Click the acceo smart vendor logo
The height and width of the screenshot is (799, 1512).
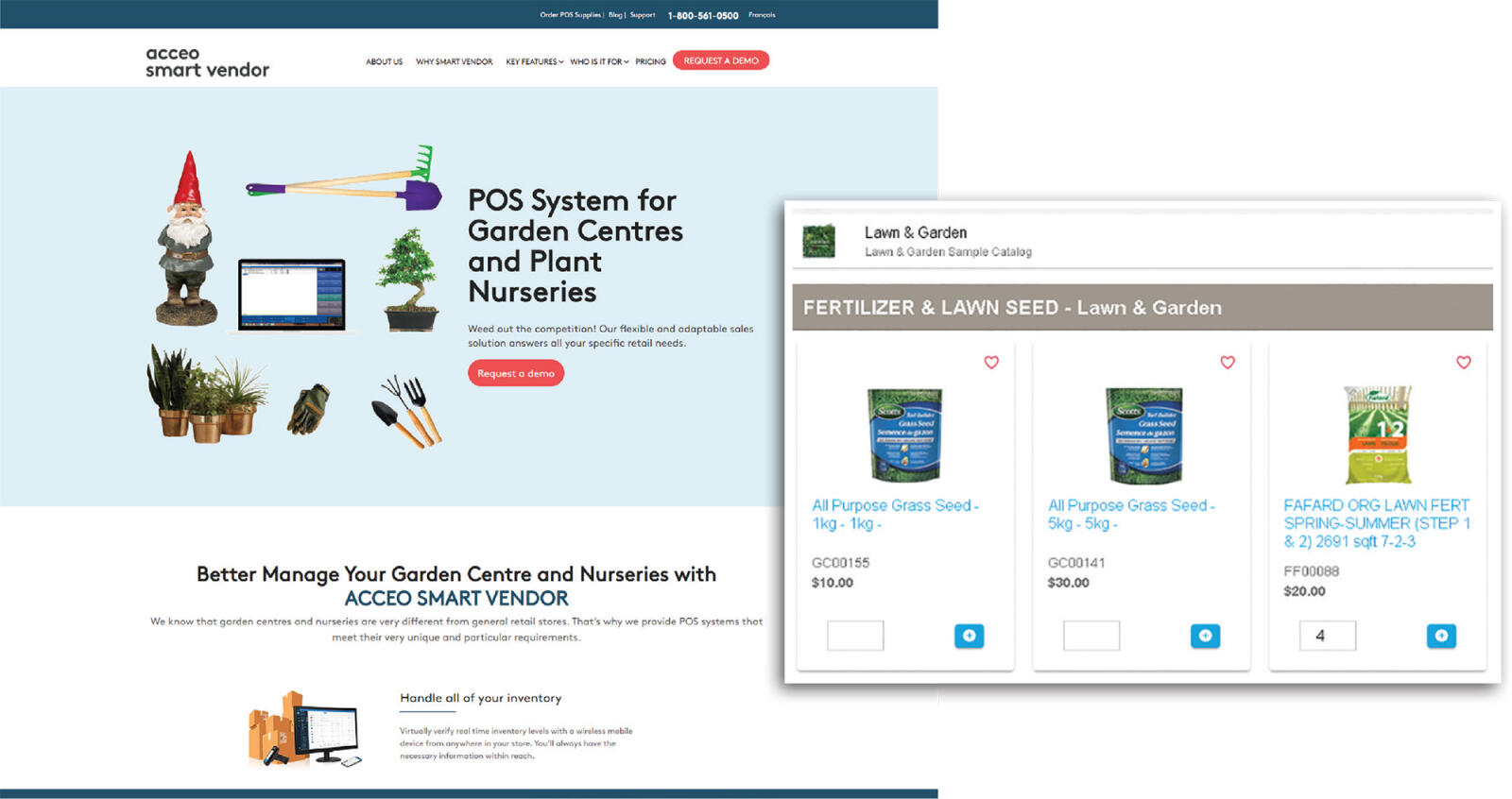click(207, 62)
